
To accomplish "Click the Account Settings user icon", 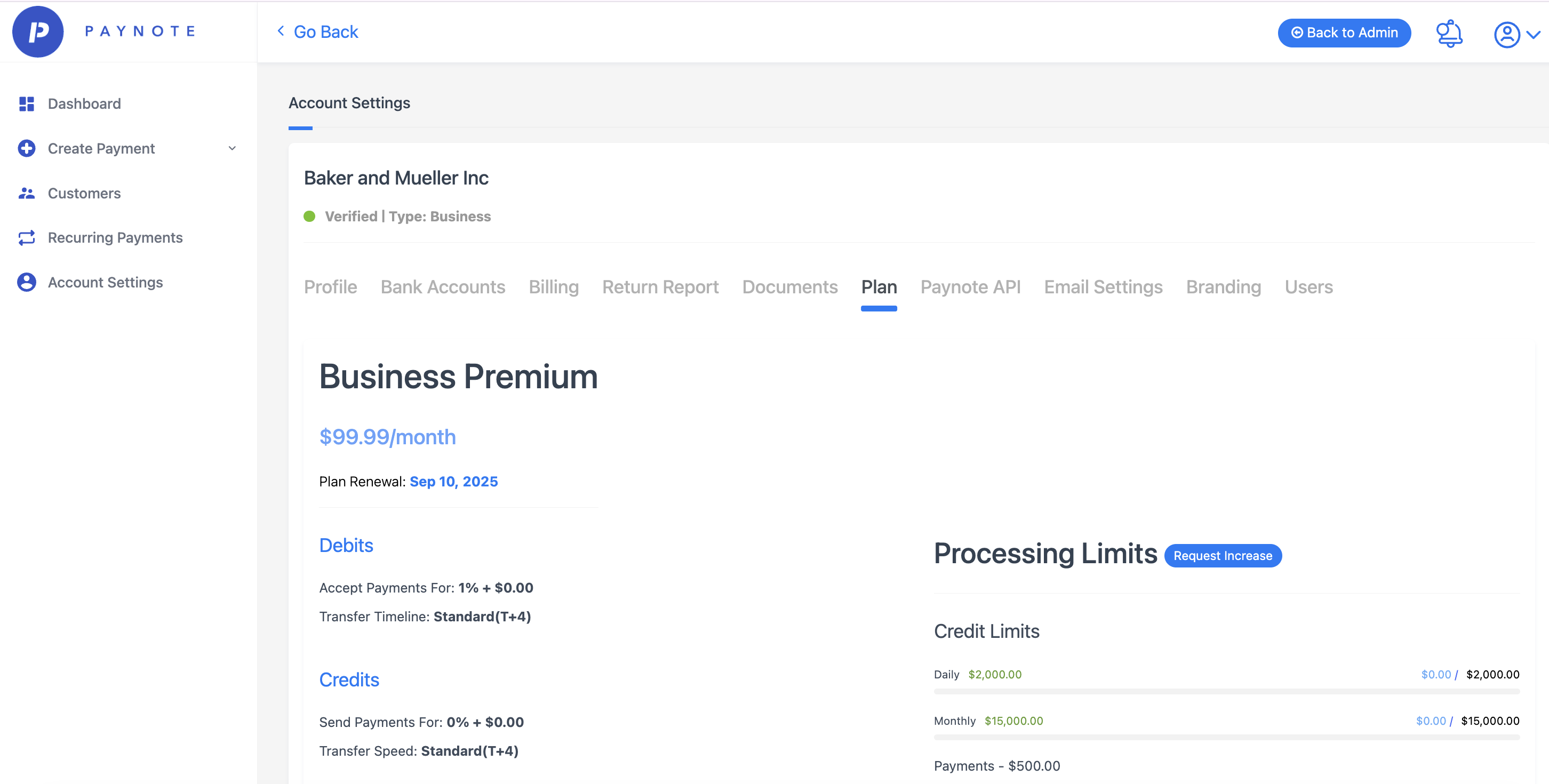I will click(27, 283).
